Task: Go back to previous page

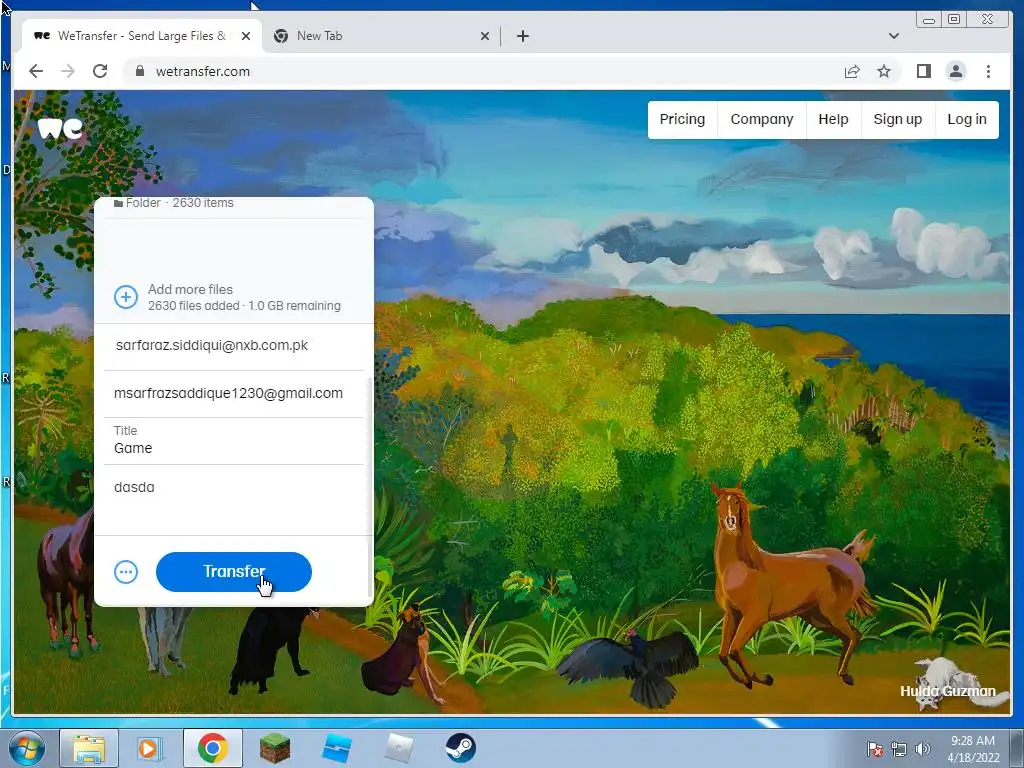Action: [x=36, y=71]
